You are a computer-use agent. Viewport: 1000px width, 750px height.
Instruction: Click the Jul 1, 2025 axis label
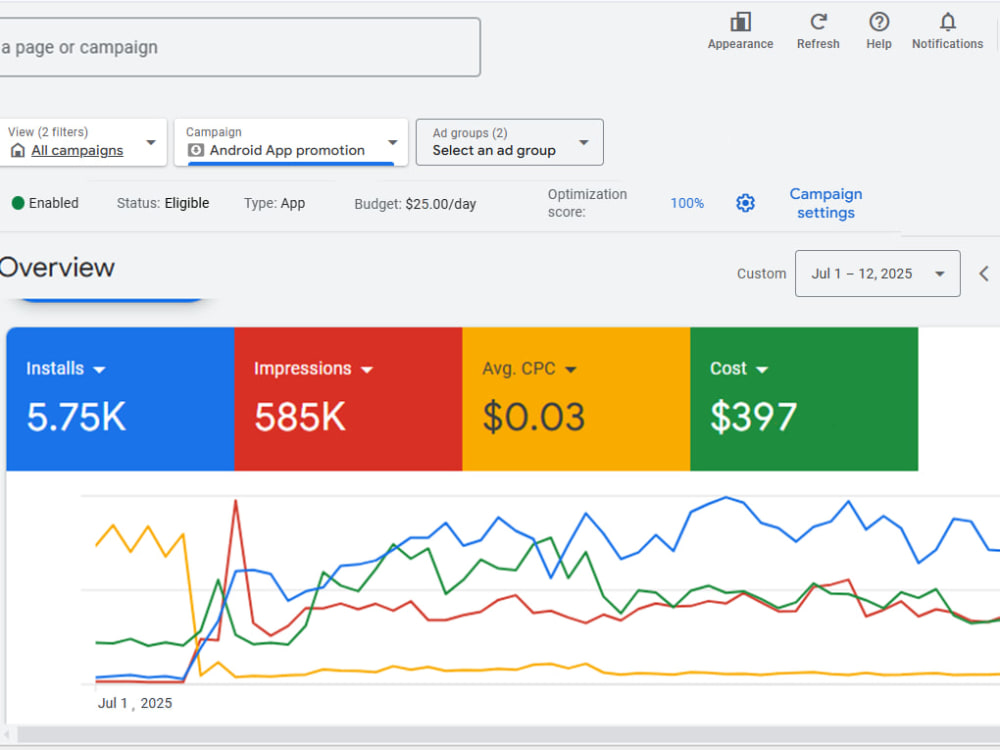(x=135, y=703)
